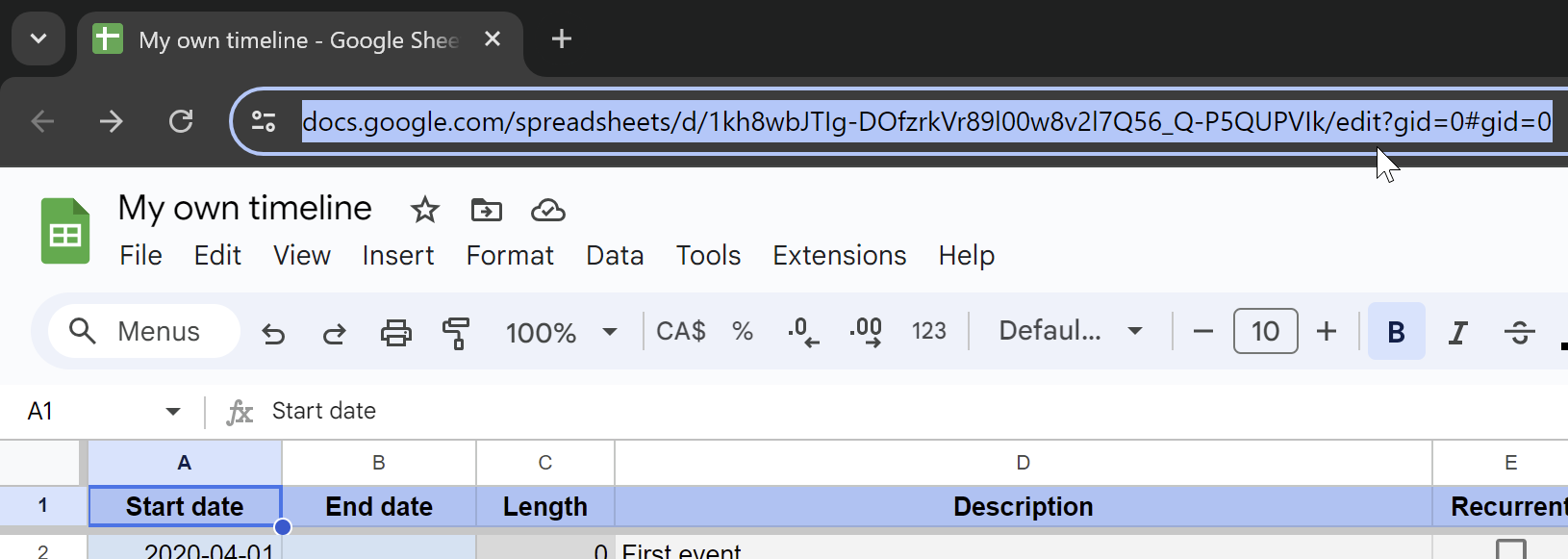Viewport: 1568px width, 559px height.
Task: Toggle bold formatting button
Action: tap(1396, 332)
